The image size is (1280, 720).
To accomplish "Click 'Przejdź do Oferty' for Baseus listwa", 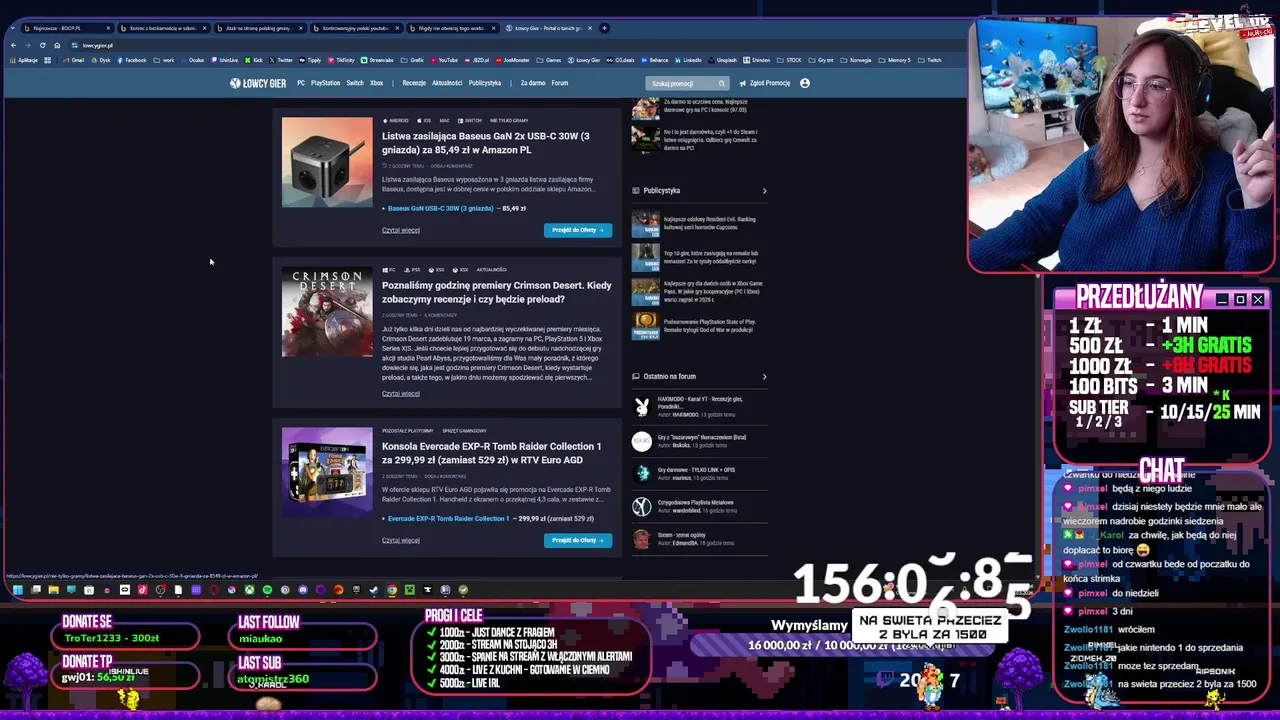I will pyautogui.click(x=578, y=230).
